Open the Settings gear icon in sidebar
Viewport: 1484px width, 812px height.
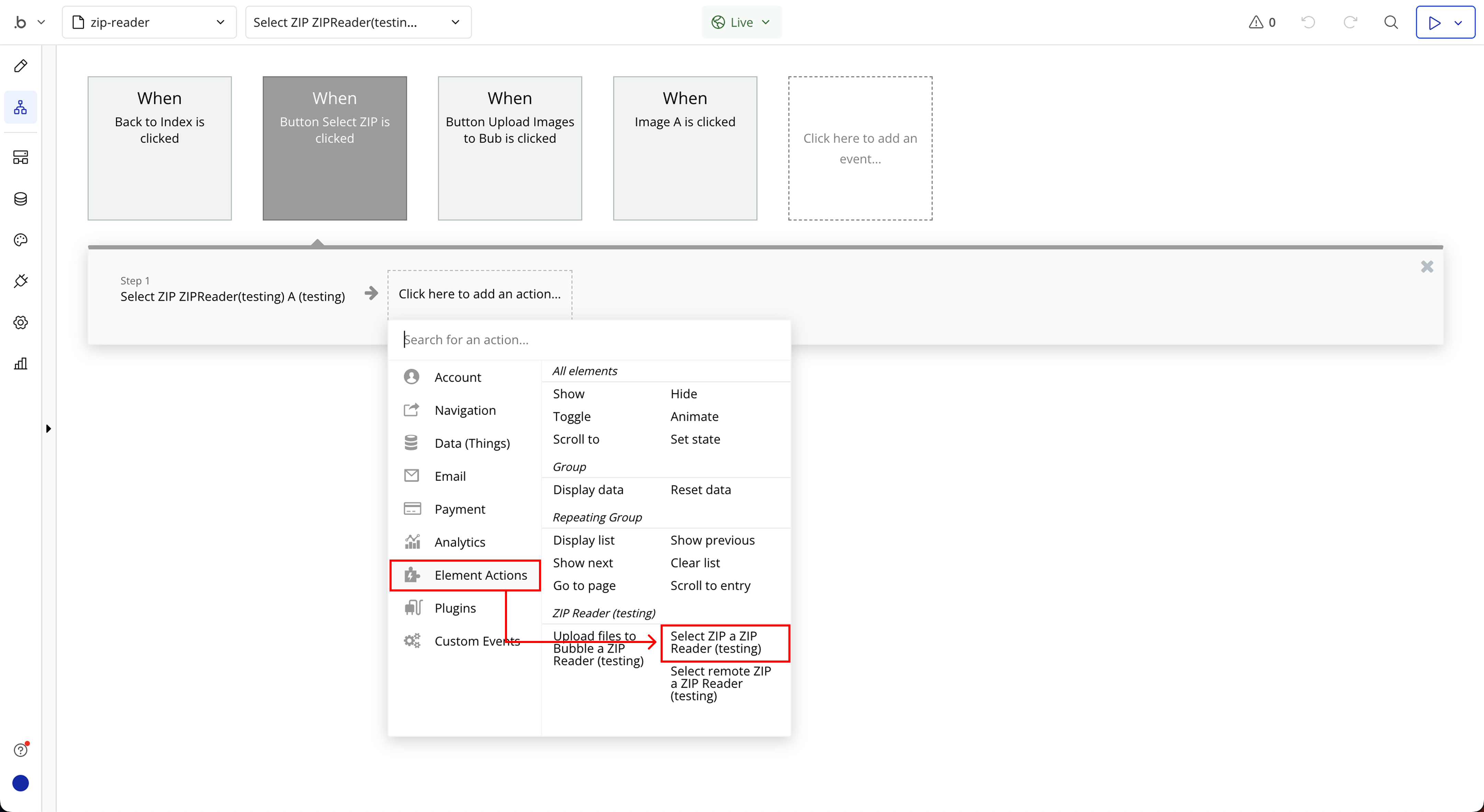tap(21, 323)
